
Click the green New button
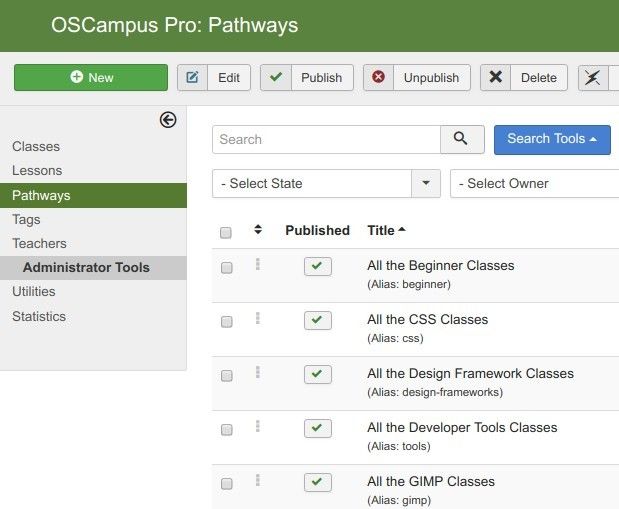91,77
